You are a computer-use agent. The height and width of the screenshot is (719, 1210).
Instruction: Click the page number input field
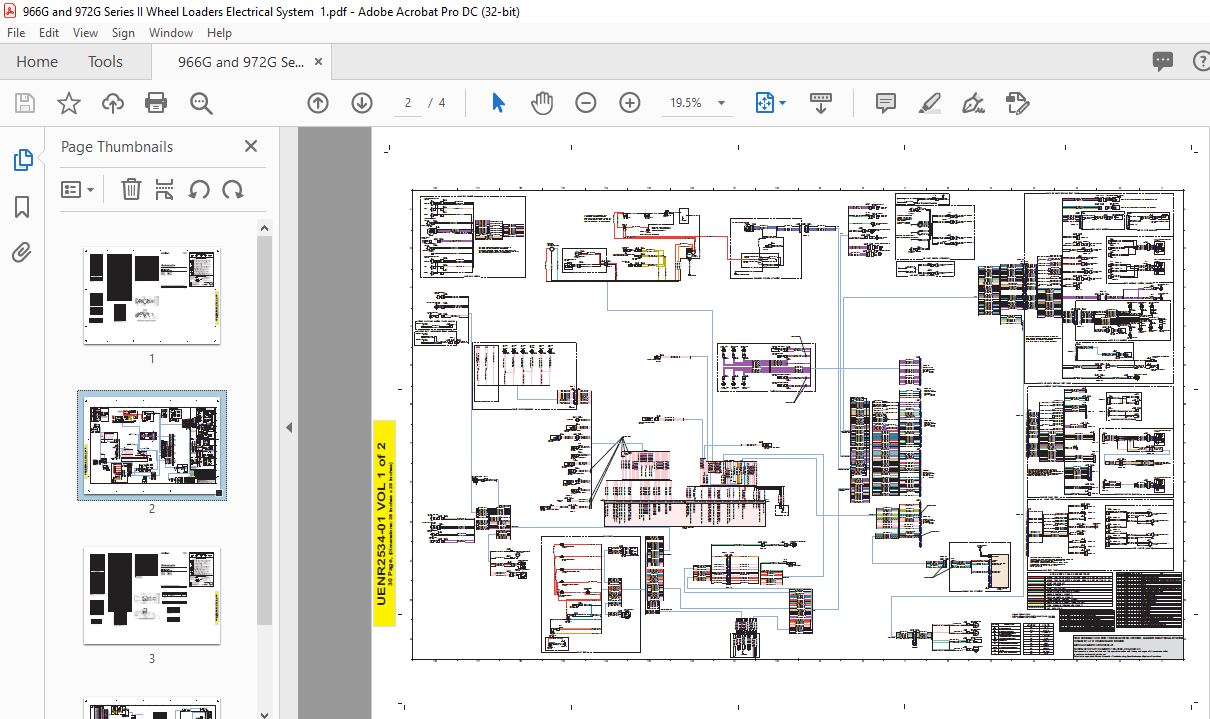pyautogui.click(x=408, y=103)
